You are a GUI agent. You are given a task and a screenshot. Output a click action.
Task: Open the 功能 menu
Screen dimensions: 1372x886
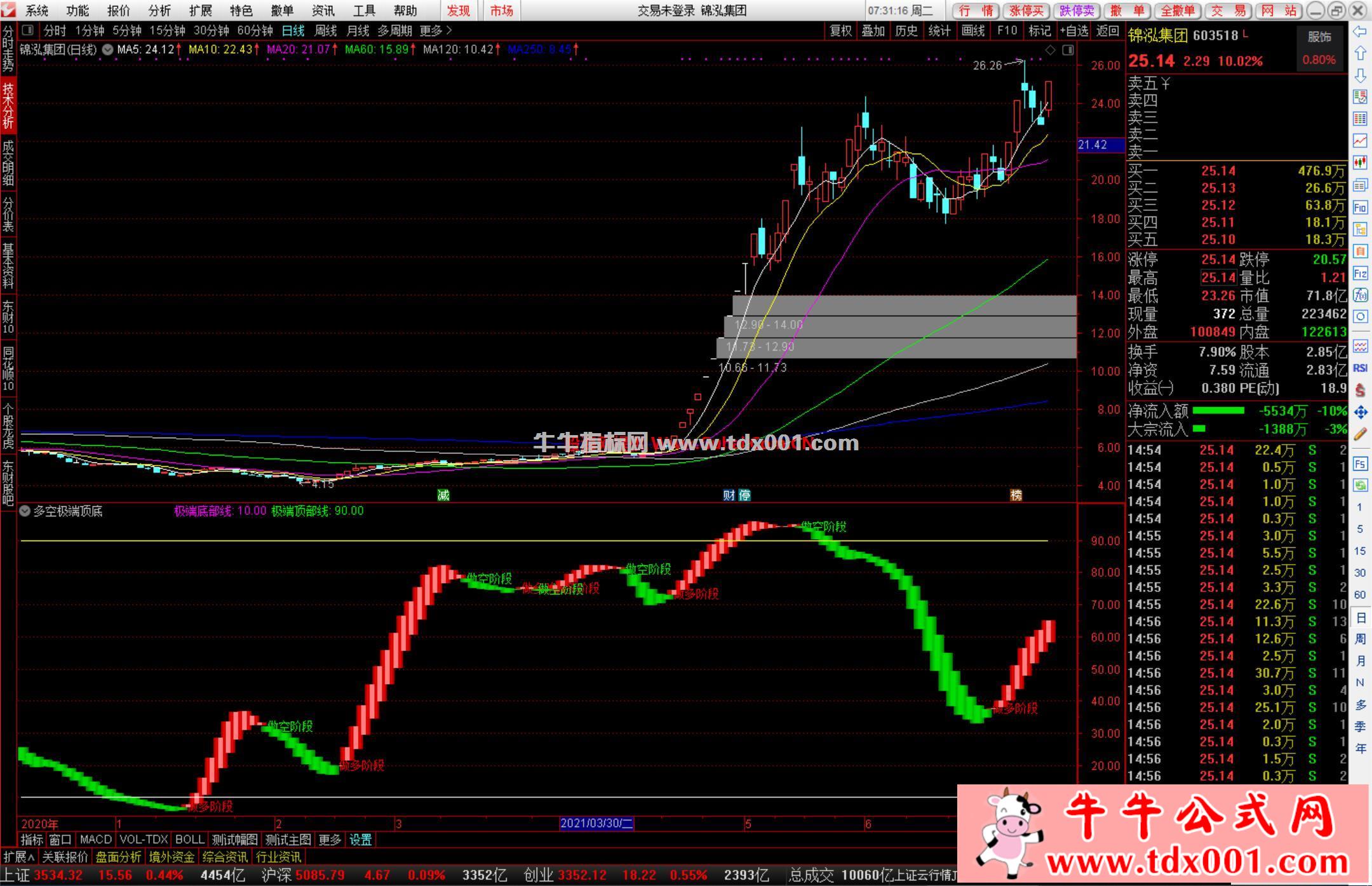click(x=77, y=11)
